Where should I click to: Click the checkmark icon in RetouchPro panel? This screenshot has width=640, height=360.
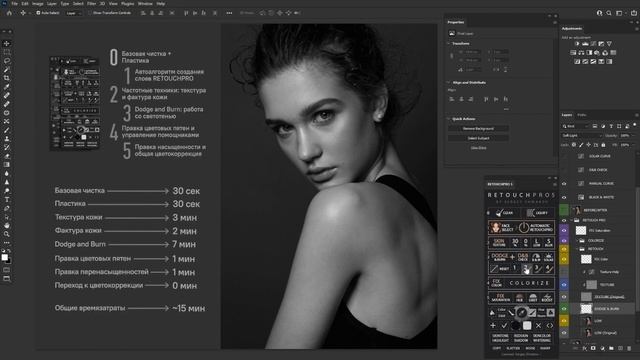tap(504, 326)
